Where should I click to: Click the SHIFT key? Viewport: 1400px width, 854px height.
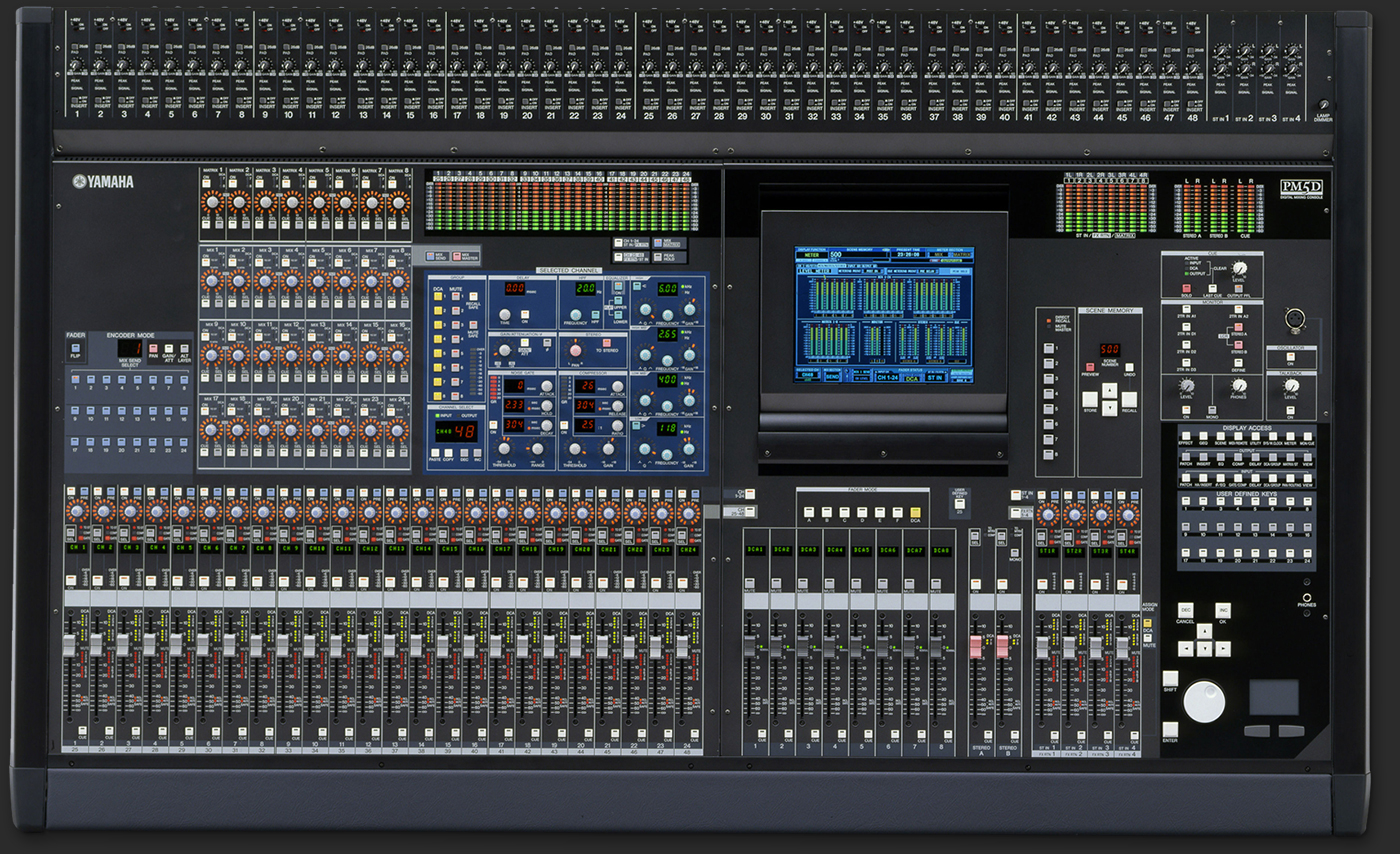click(1170, 678)
